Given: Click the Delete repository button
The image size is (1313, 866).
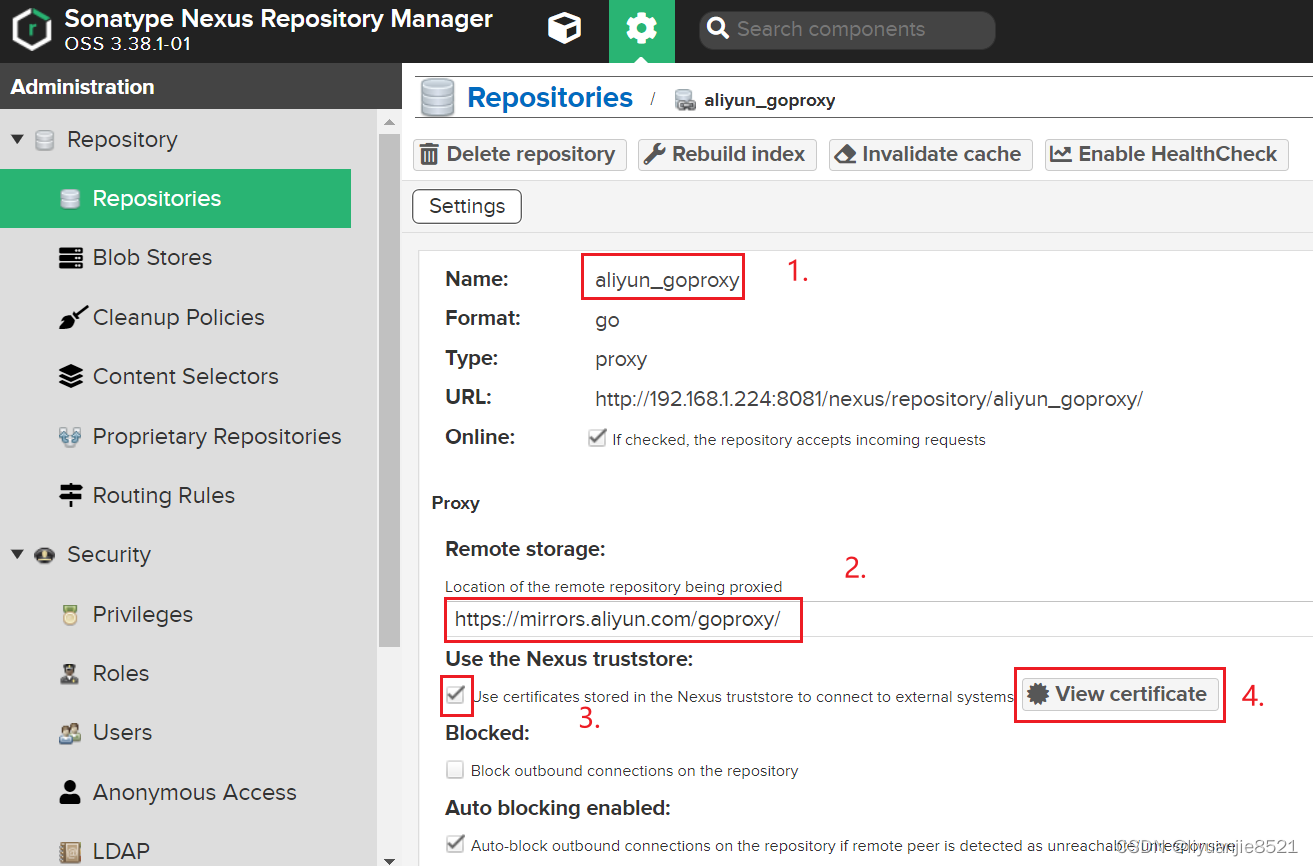Looking at the screenshot, I should [519, 154].
